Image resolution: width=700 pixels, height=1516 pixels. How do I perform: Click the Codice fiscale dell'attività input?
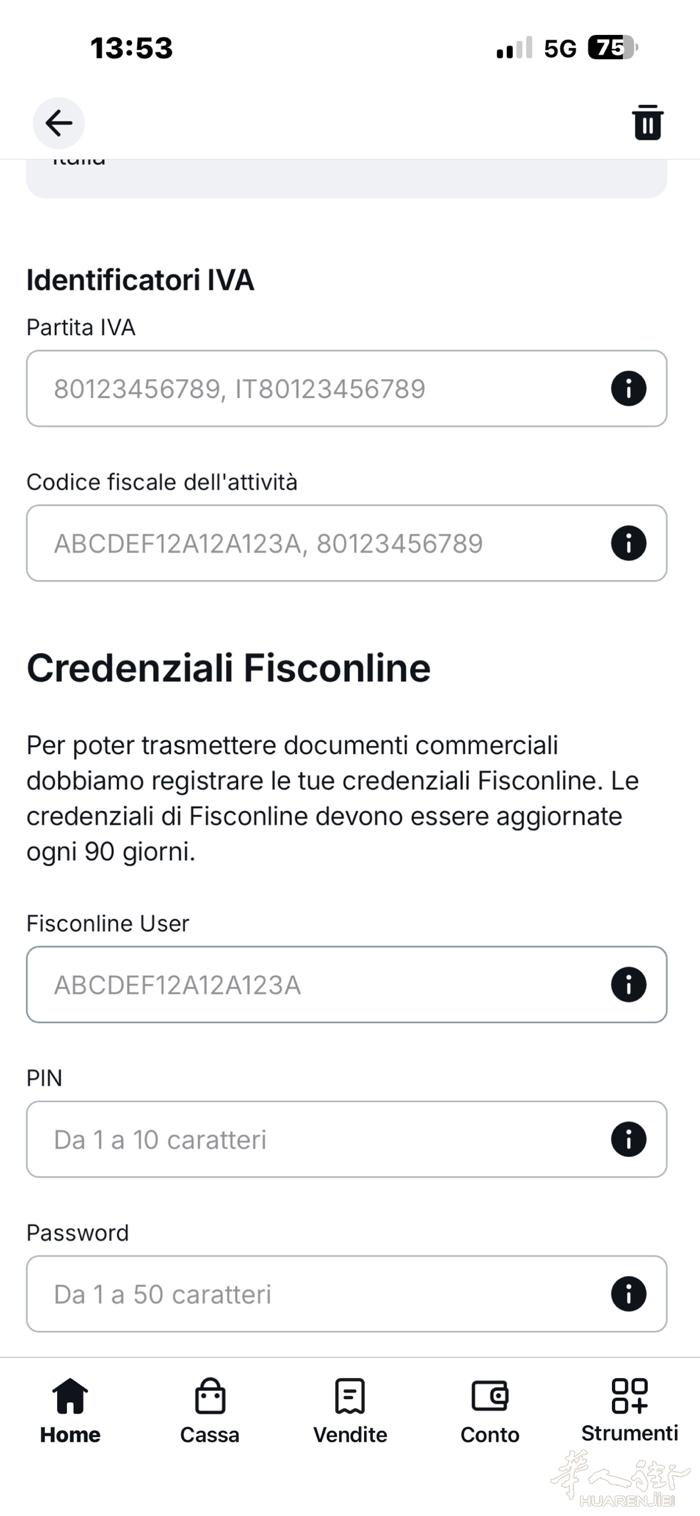click(320, 543)
